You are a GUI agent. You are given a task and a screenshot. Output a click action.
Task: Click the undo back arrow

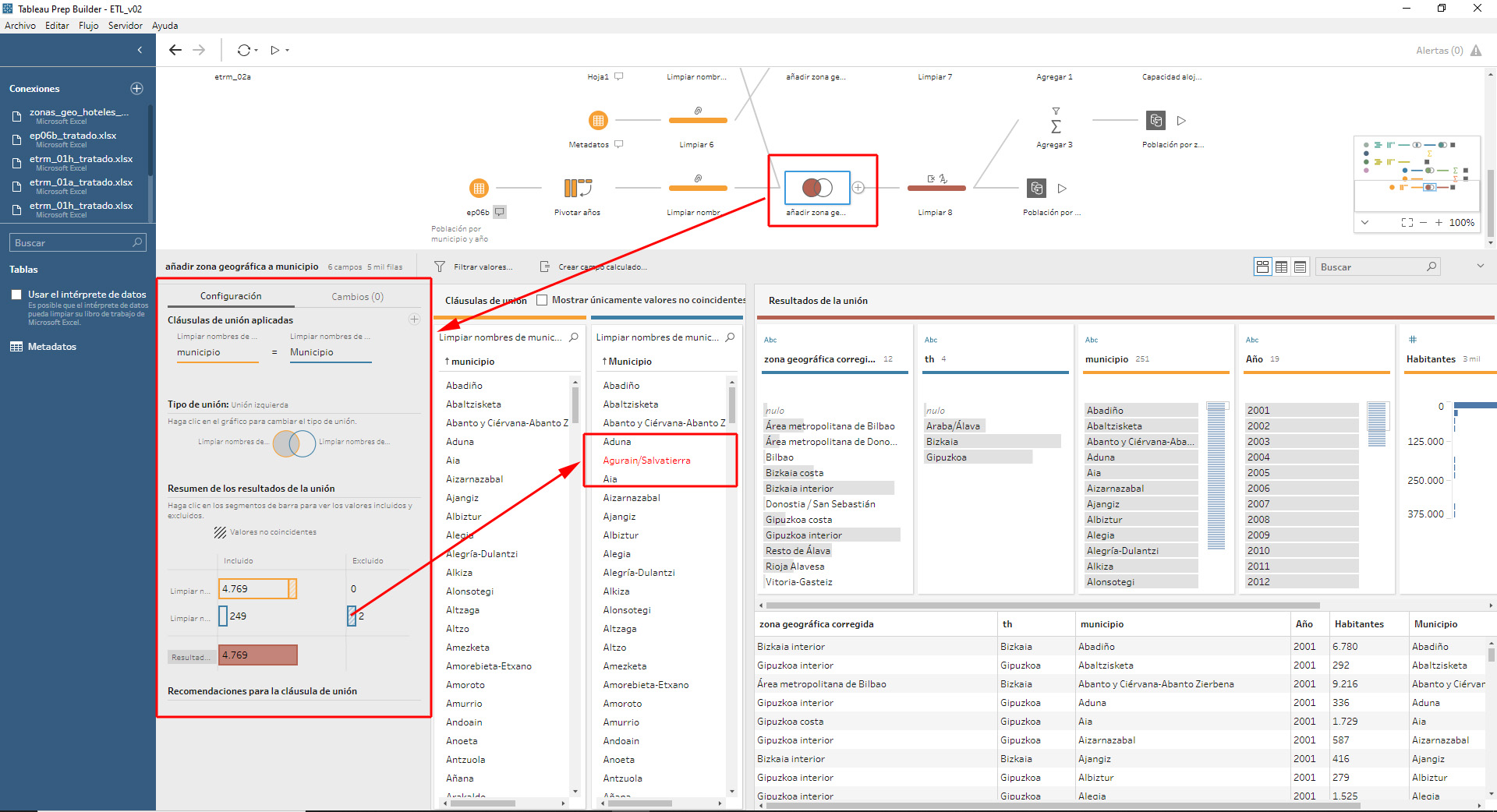175,50
